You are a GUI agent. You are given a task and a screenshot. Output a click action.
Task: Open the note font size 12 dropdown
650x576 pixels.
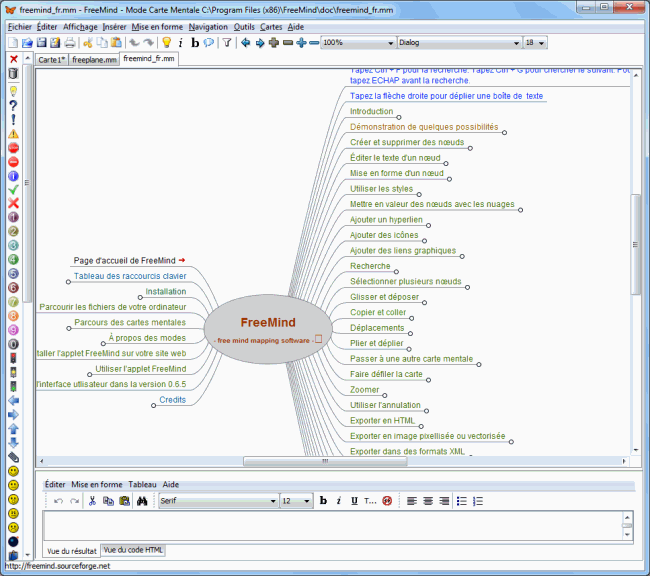point(296,501)
